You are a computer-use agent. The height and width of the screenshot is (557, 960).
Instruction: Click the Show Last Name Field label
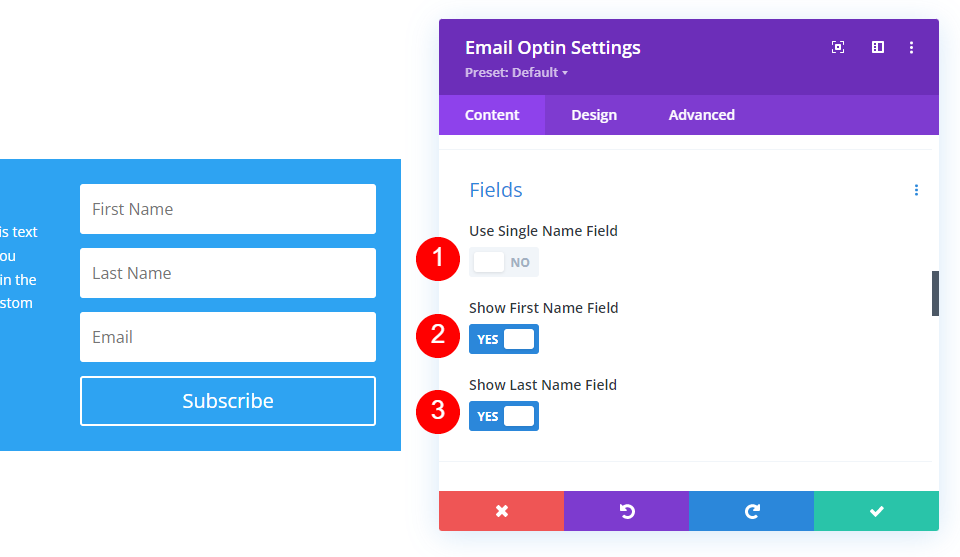(x=543, y=385)
